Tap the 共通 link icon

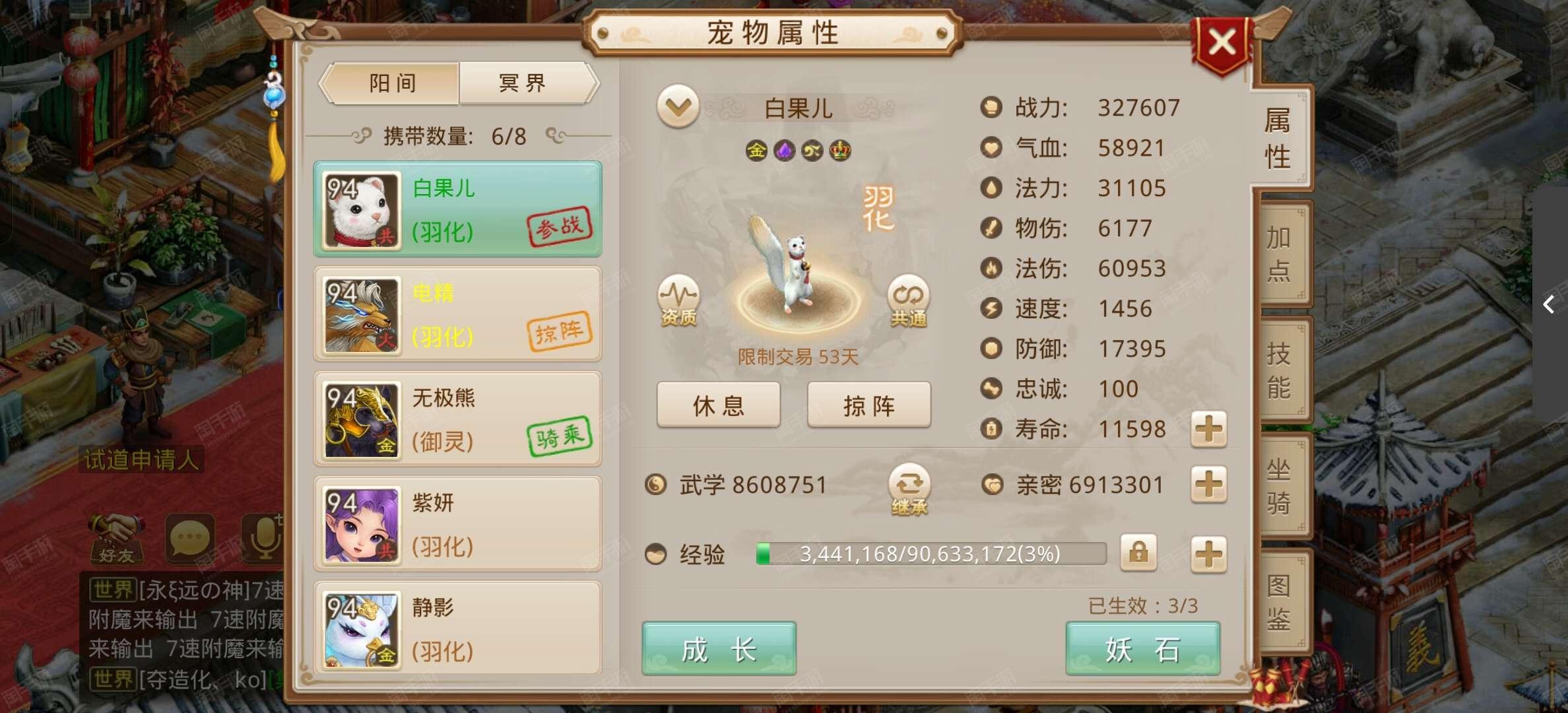click(909, 301)
